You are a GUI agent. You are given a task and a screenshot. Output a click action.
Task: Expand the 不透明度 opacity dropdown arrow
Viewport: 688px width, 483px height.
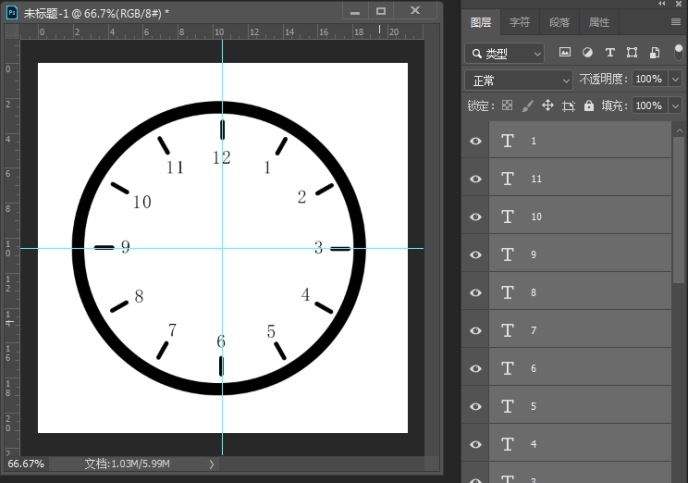tap(675, 79)
